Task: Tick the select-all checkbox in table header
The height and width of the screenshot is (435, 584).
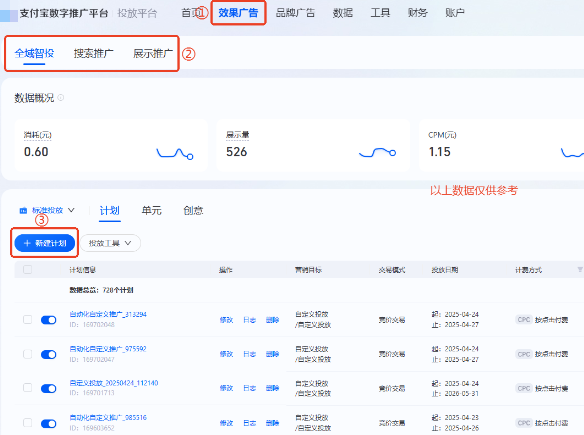Action: coord(28,269)
